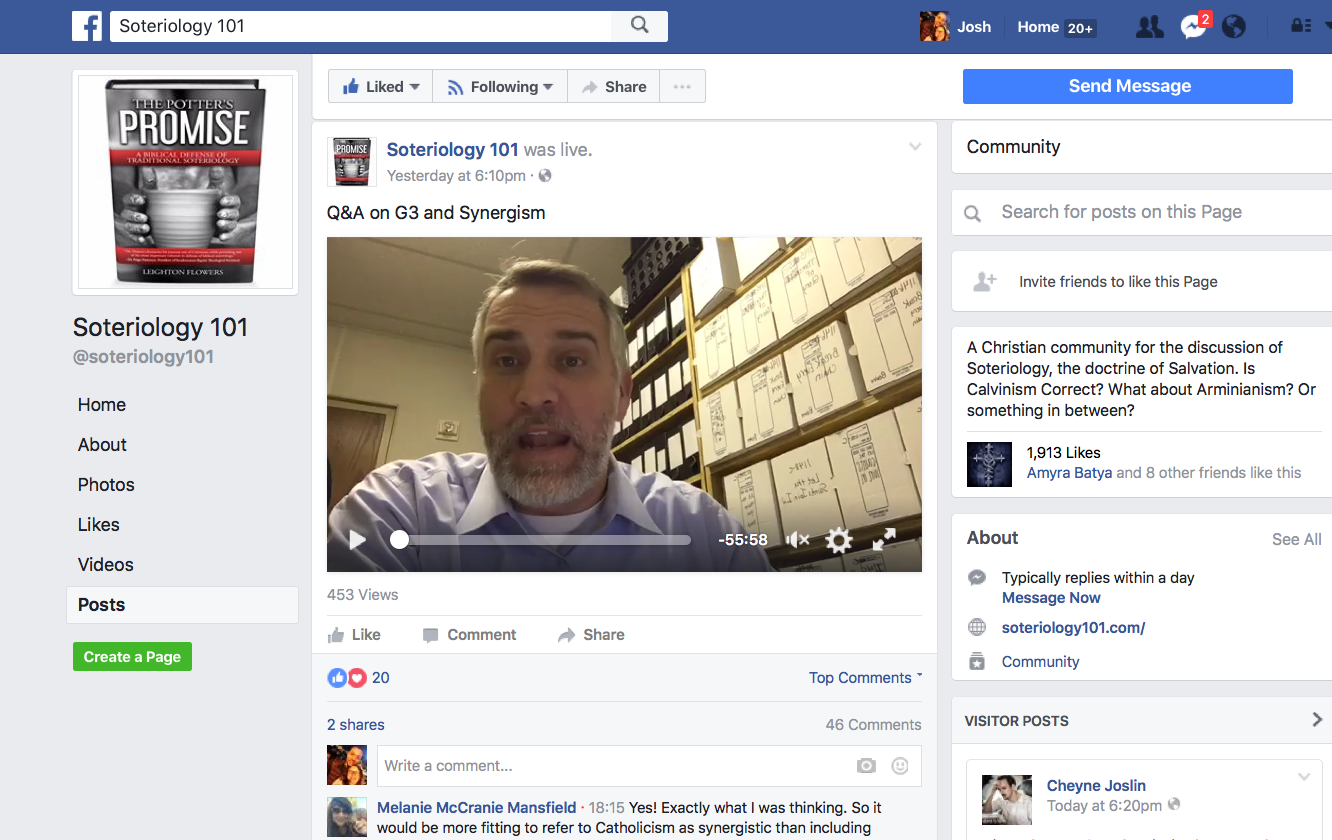The height and width of the screenshot is (840, 1332).
Task: Open the soteriology101.com link
Action: click(x=1073, y=628)
